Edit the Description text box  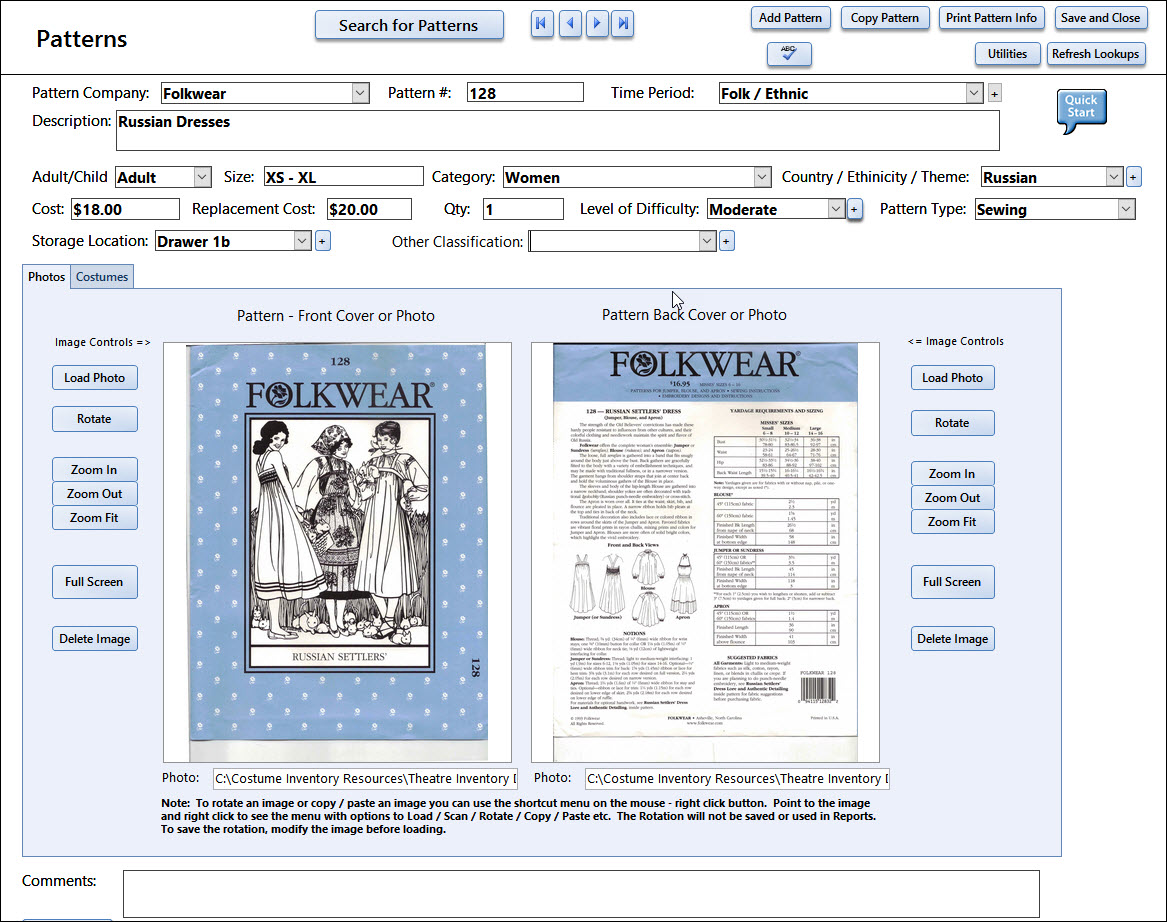point(557,131)
